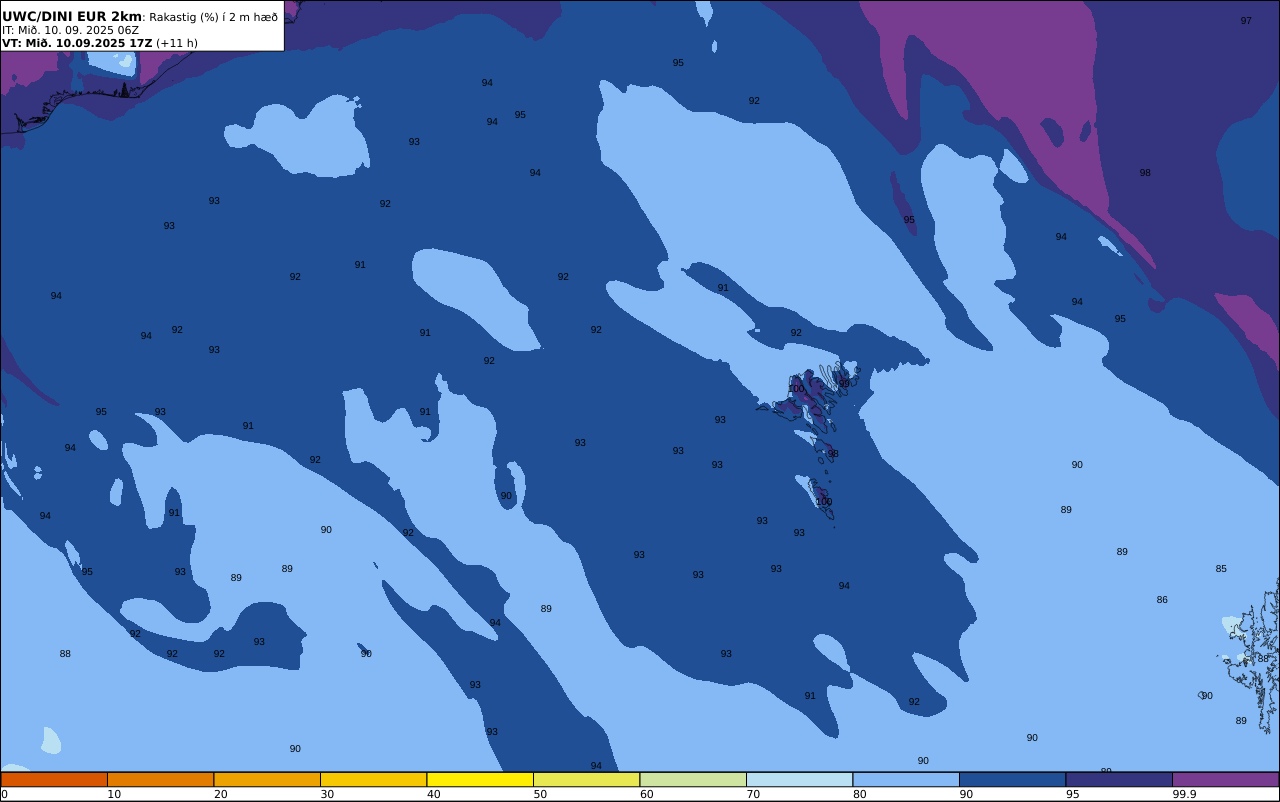The image size is (1280, 802).
Task: Click the '99.9' legend scale label
Action: (1185, 794)
